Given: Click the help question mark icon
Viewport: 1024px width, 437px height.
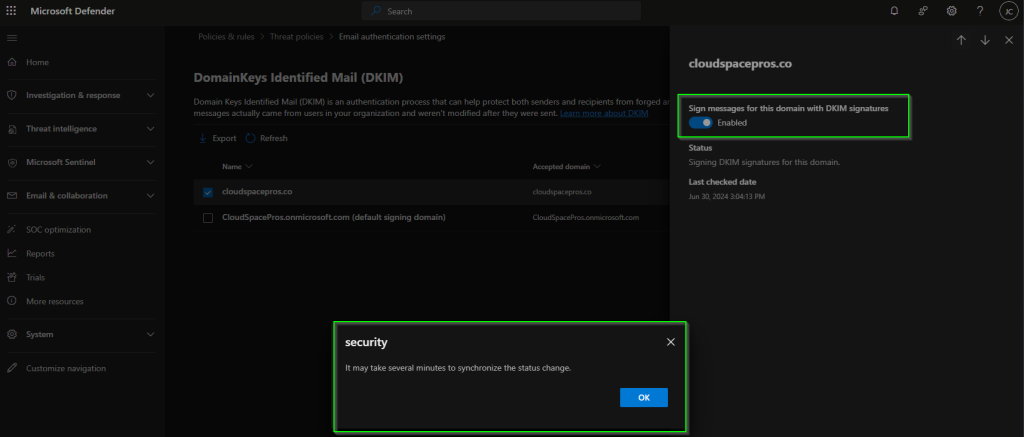Looking at the screenshot, I should [x=980, y=11].
